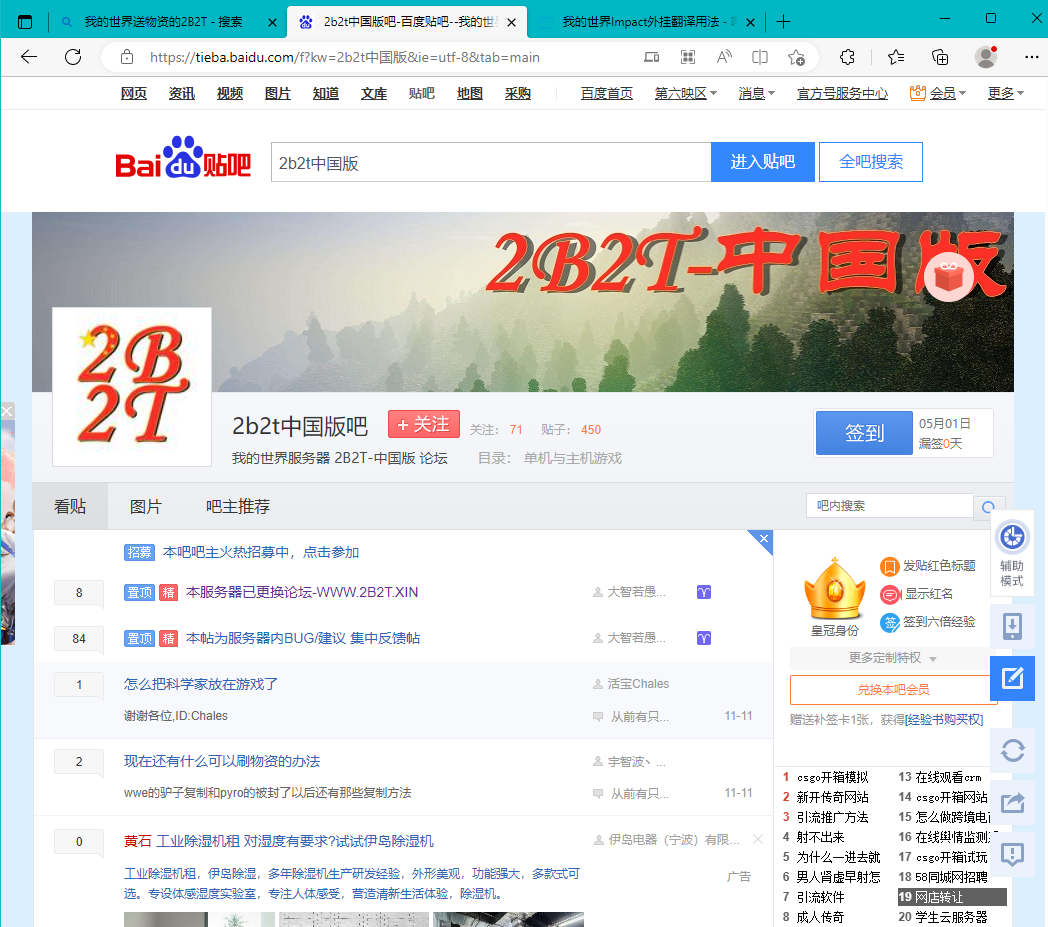The height and width of the screenshot is (927, 1048).
Task: Add this page to favorites
Action: 796,57
